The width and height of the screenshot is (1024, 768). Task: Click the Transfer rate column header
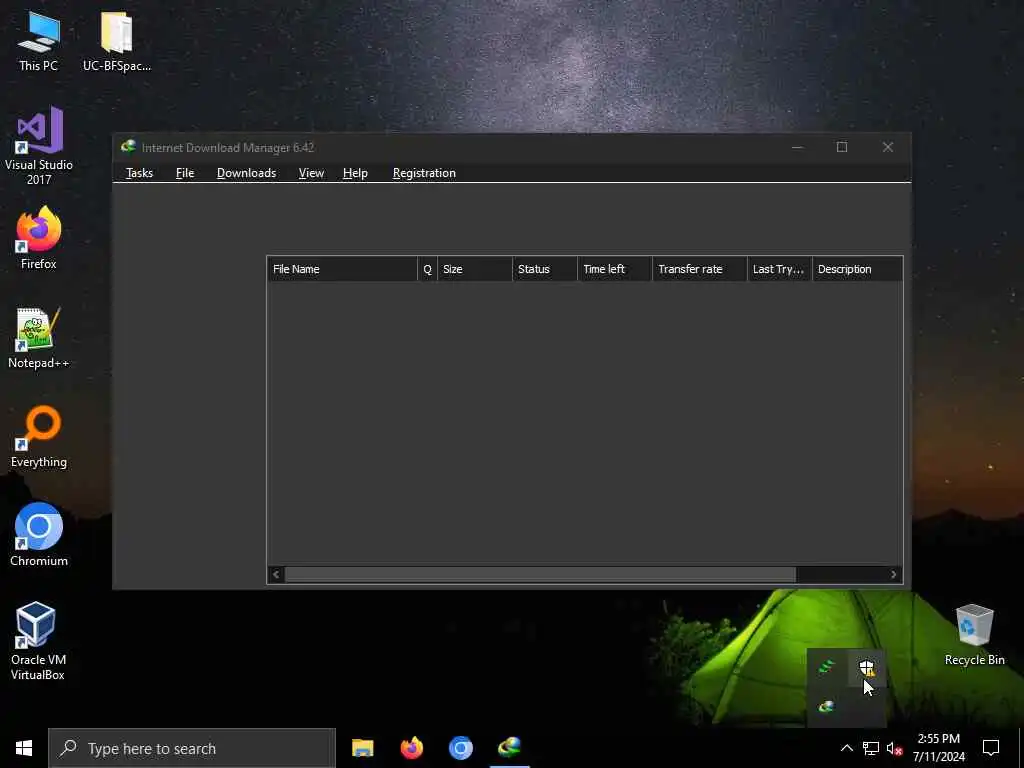(699, 269)
